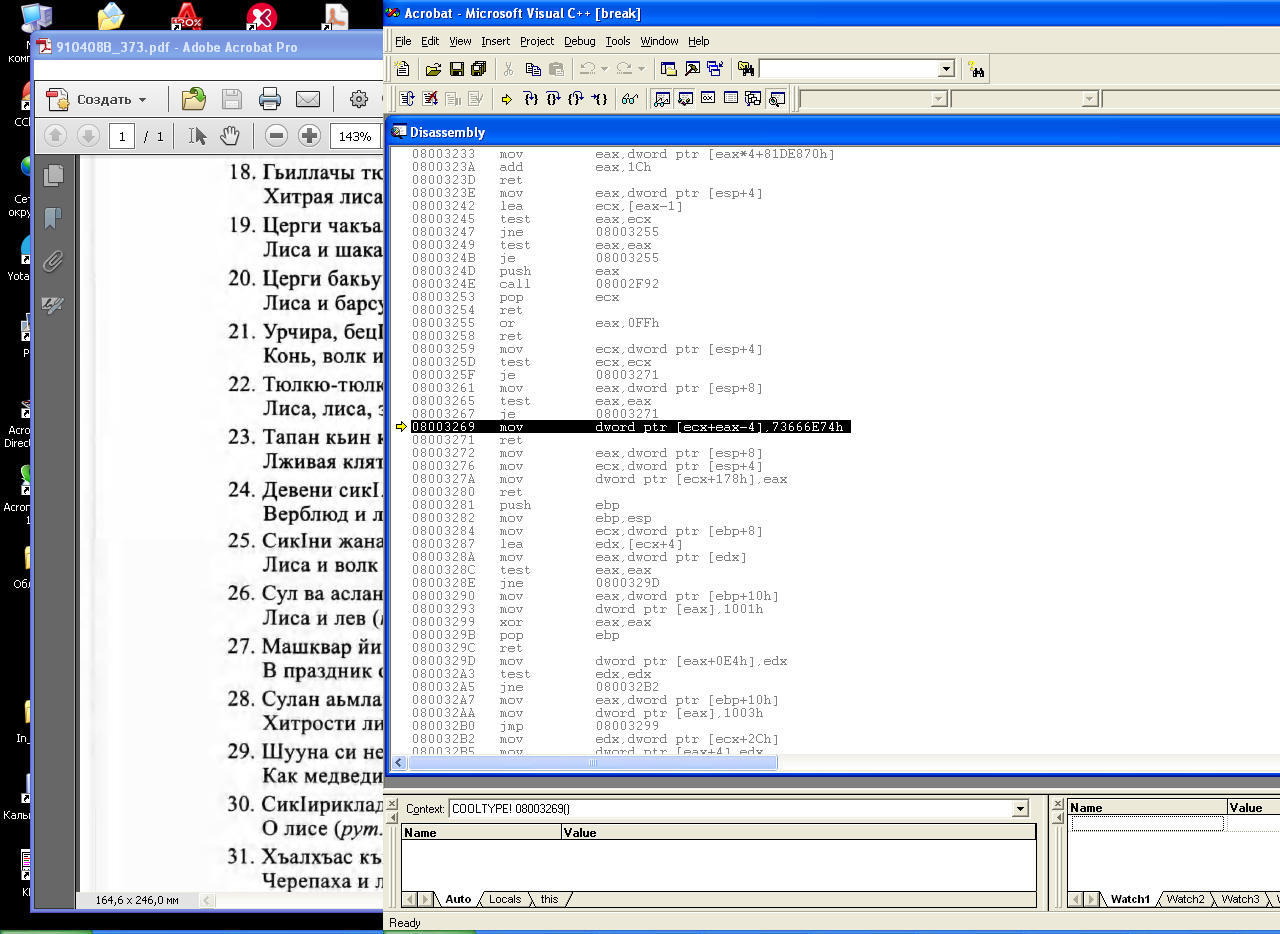
Task: Show Attachments paperclip panel in Acrobat
Action: [x=54, y=262]
